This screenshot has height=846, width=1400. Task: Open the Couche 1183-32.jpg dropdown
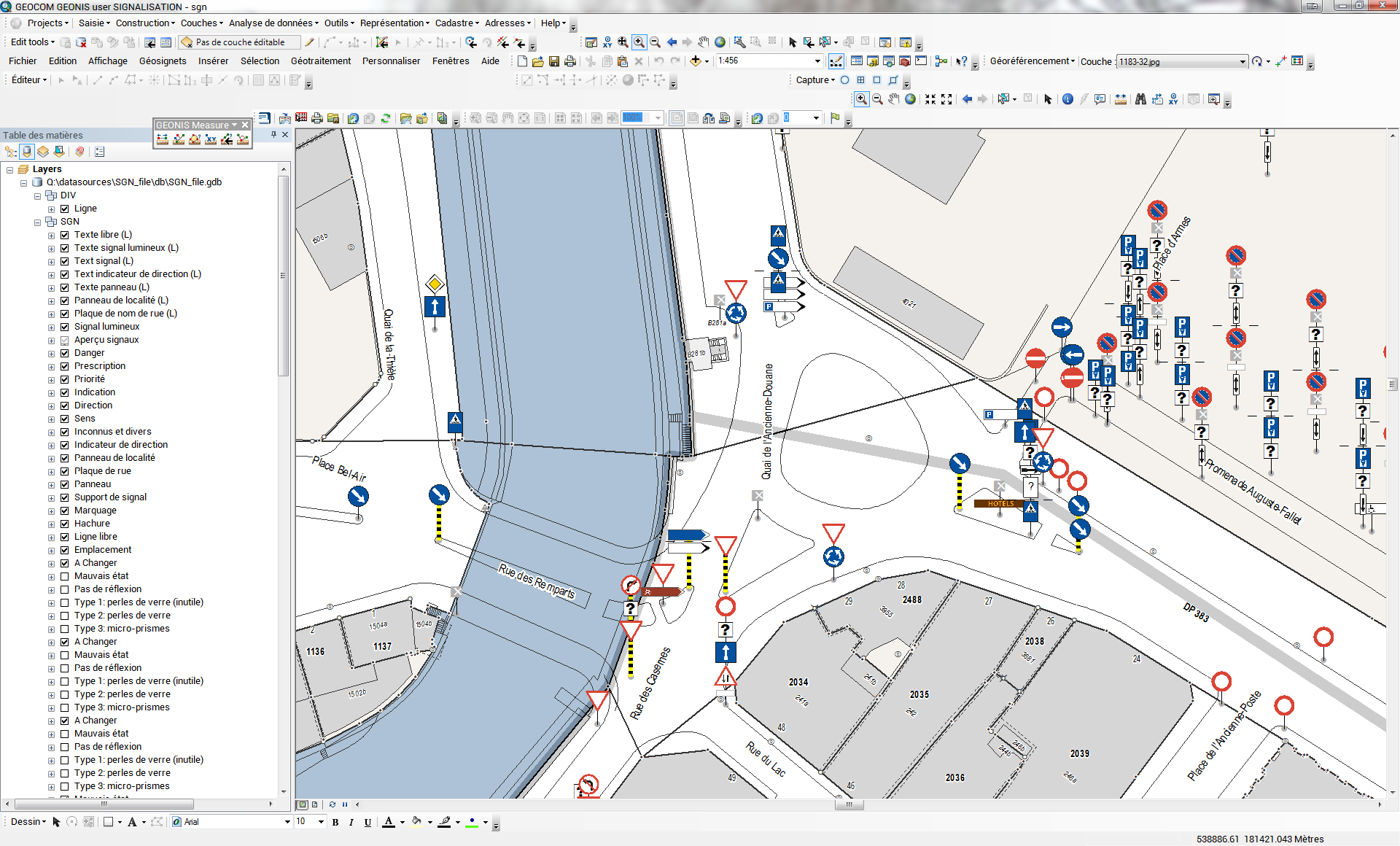[x=1242, y=62]
